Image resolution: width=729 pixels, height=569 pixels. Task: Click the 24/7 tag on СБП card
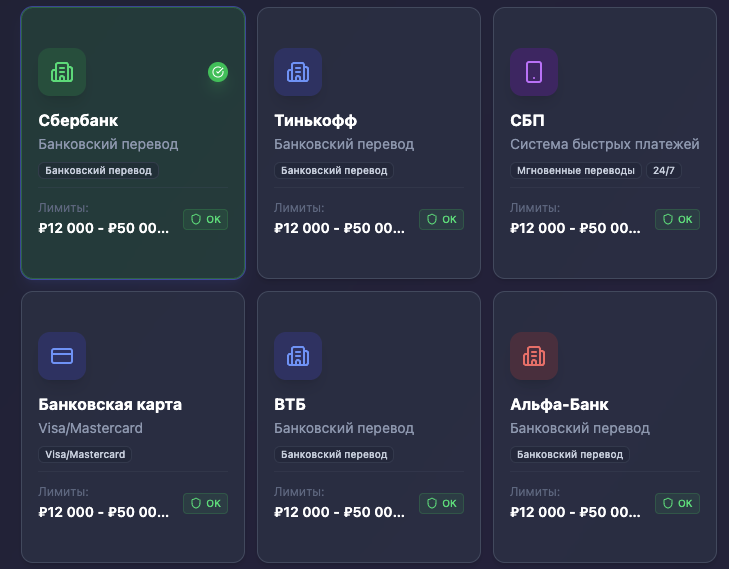664,171
